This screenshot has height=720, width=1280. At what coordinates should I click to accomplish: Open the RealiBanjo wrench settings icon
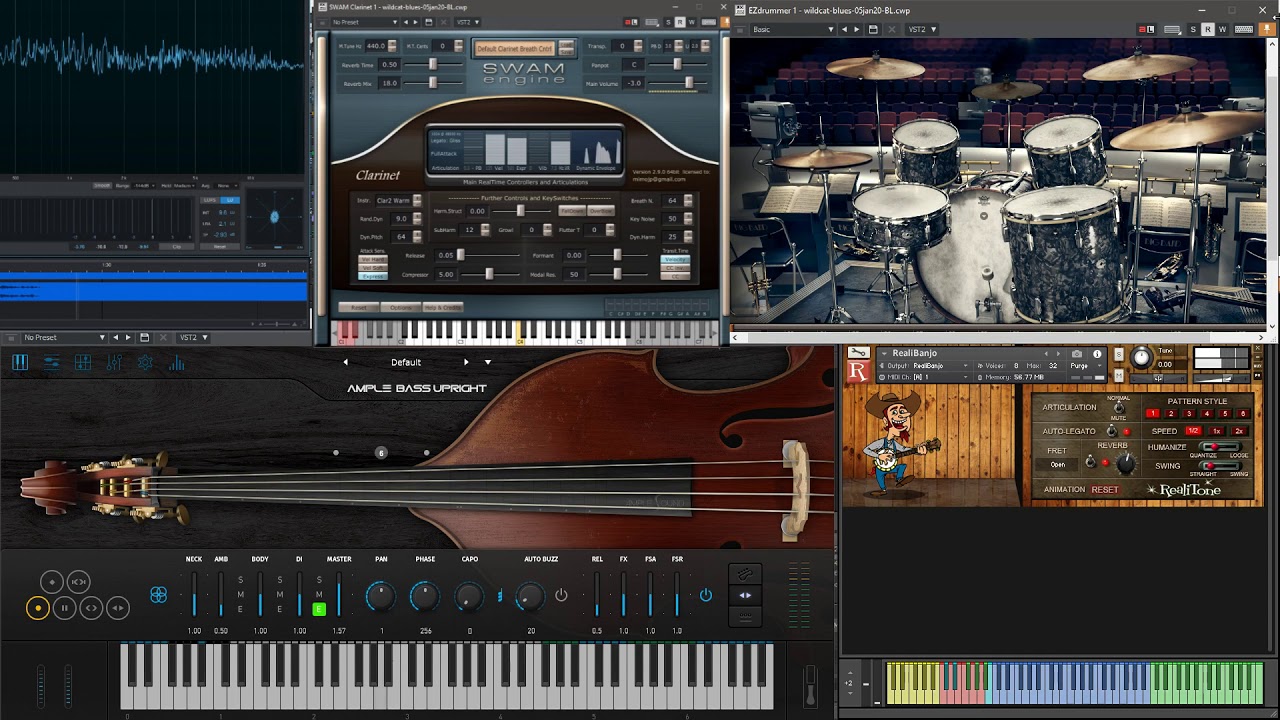pos(857,352)
